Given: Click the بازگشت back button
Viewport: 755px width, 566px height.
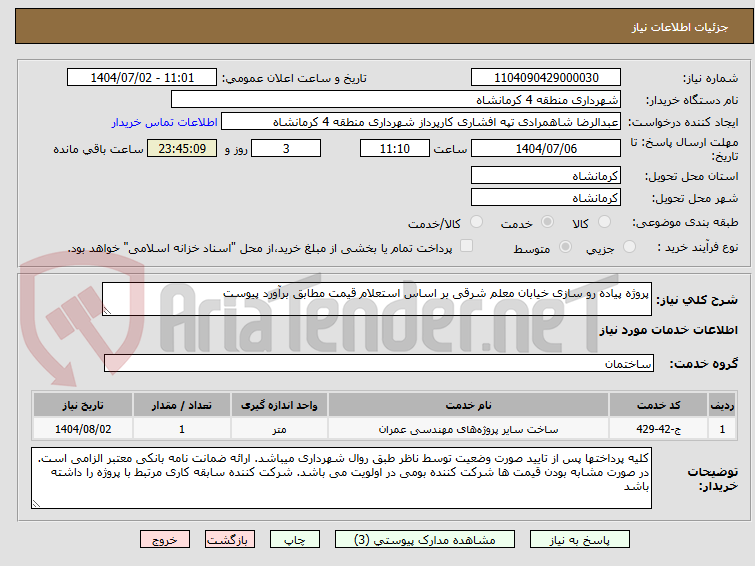Looking at the screenshot, I should (230, 540).
